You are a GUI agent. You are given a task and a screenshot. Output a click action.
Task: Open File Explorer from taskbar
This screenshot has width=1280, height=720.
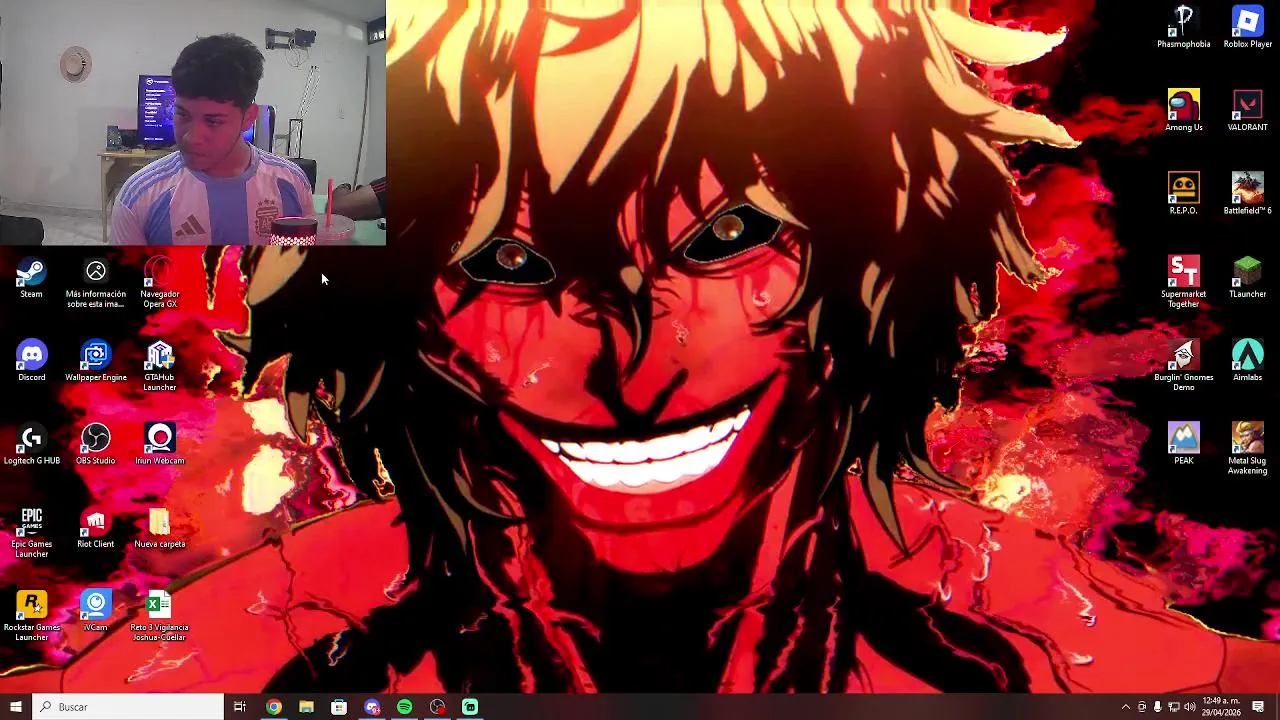pyautogui.click(x=306, y=707)
